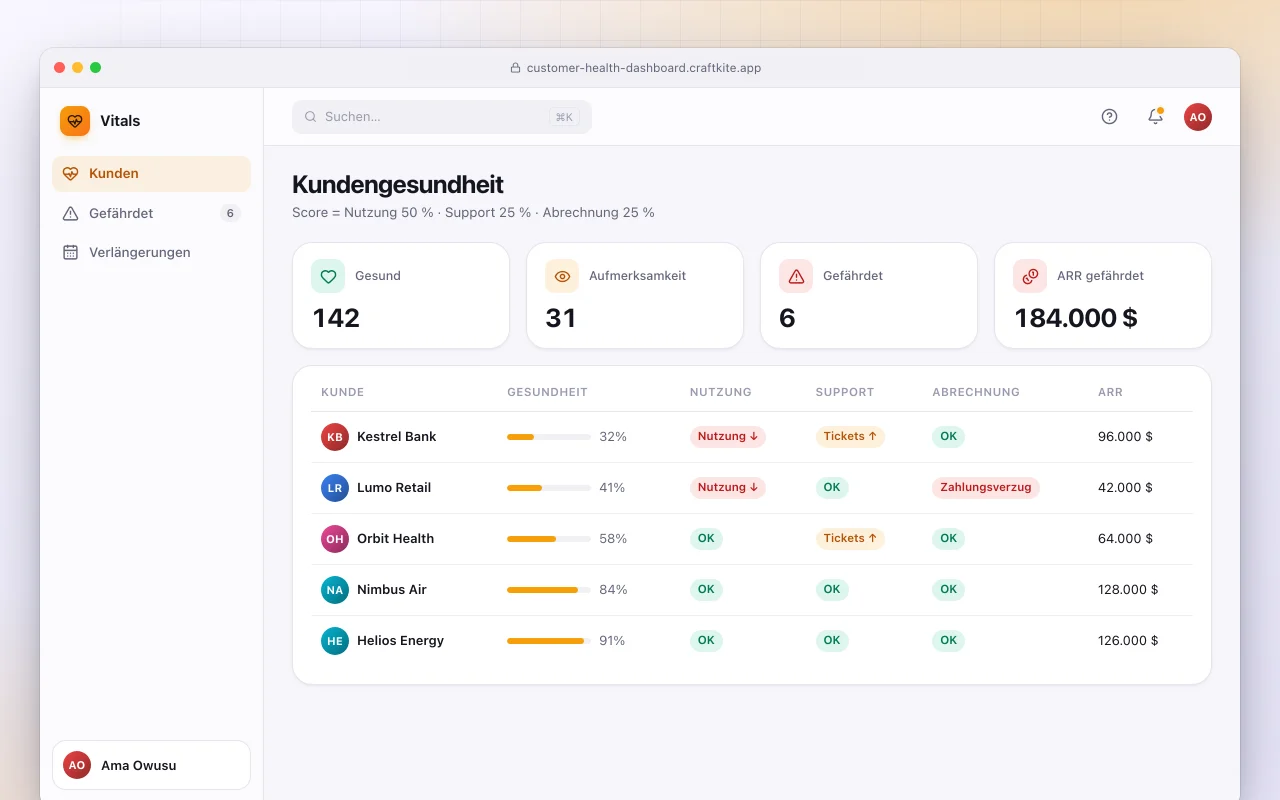Click Kestrel Bank's Tickets ↑ badge
1280x800 pixels.
(850, 437)
